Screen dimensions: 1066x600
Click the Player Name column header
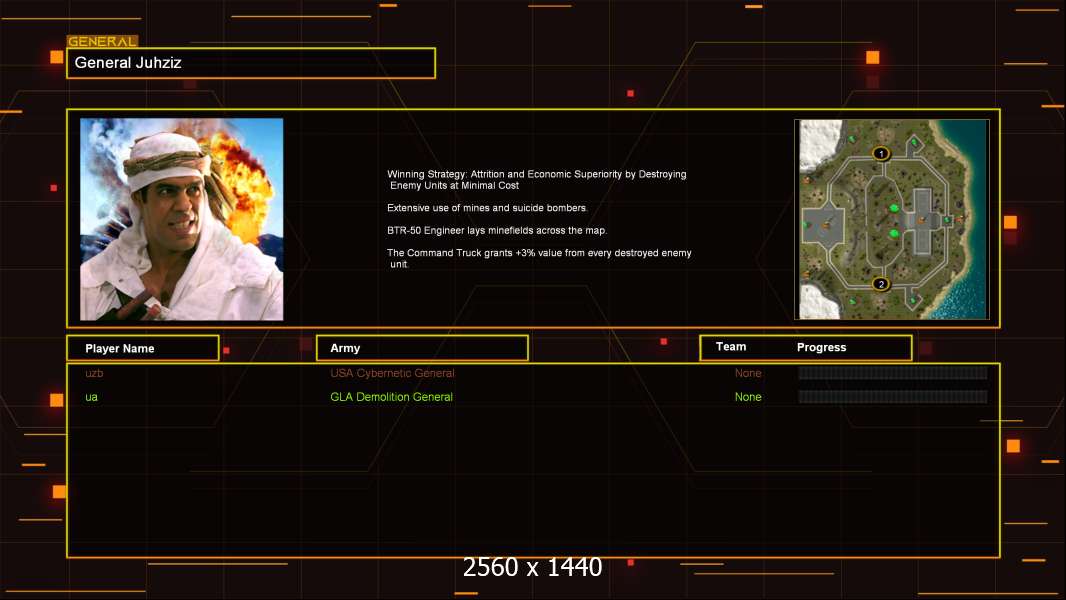[143, 348]
